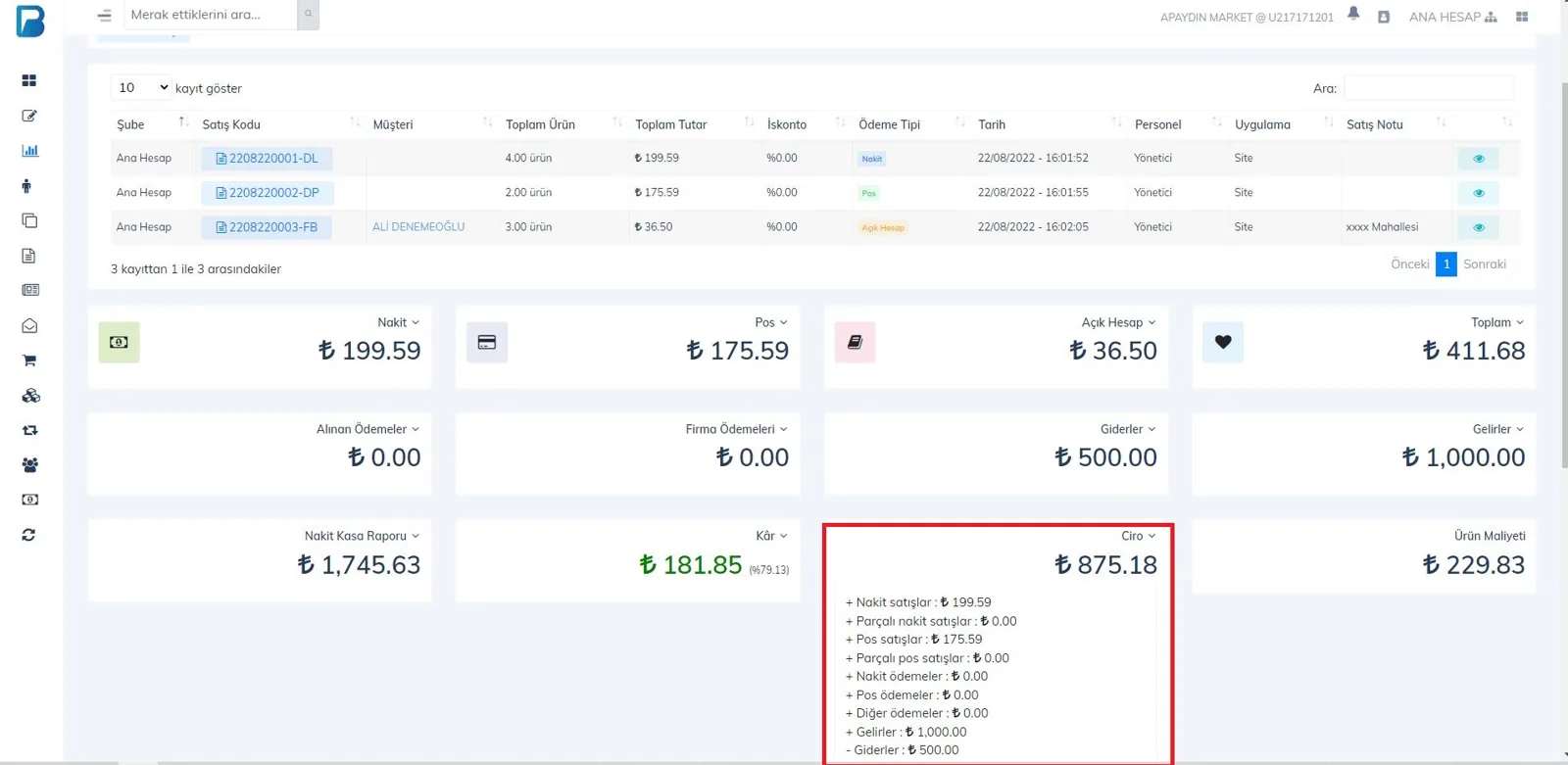The height and width of the screenshot is (765, 1568).
Task: Open the dashboard grid icon in sidebar
Action: point(29,80)
